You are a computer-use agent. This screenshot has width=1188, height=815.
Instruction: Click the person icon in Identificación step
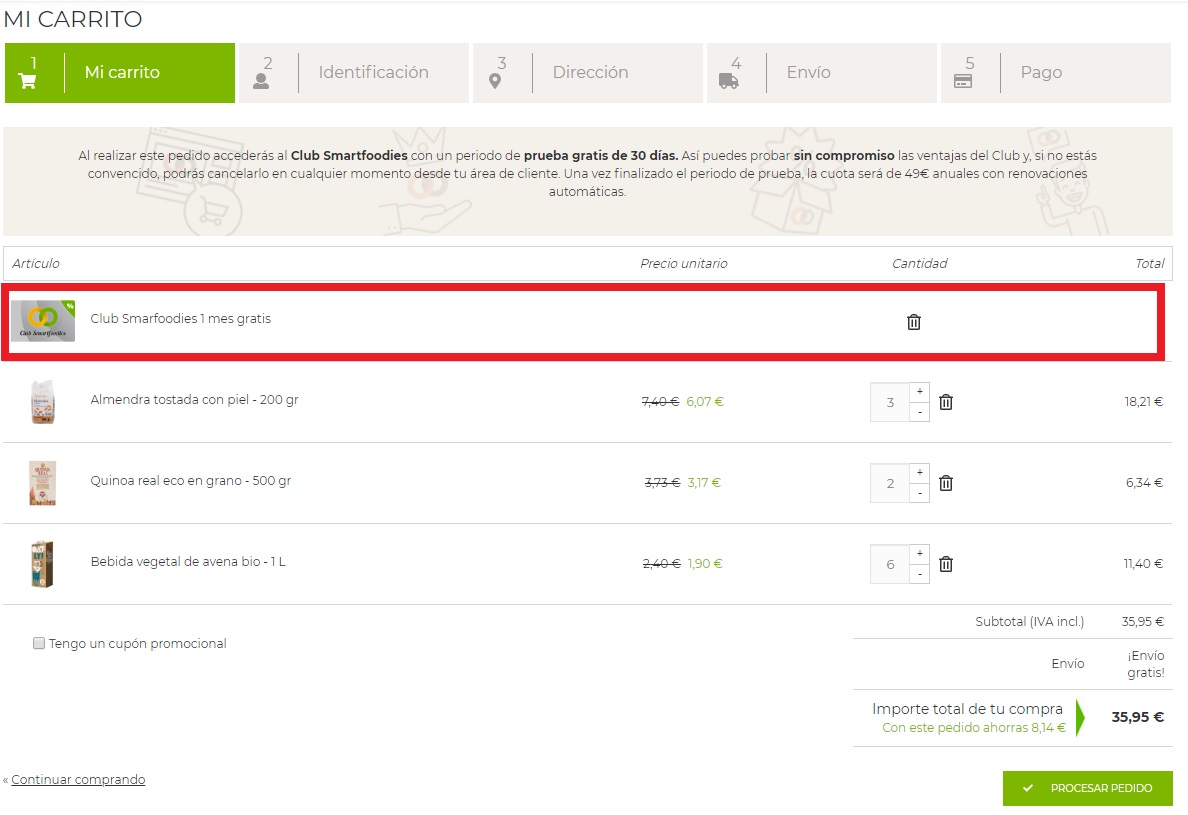(261, 81)
